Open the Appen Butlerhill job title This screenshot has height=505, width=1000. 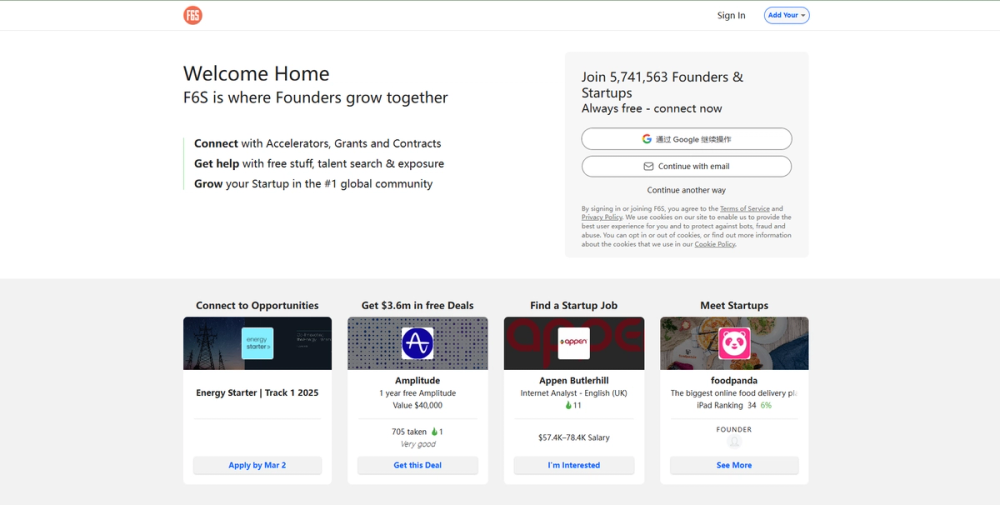coord(573,381)
